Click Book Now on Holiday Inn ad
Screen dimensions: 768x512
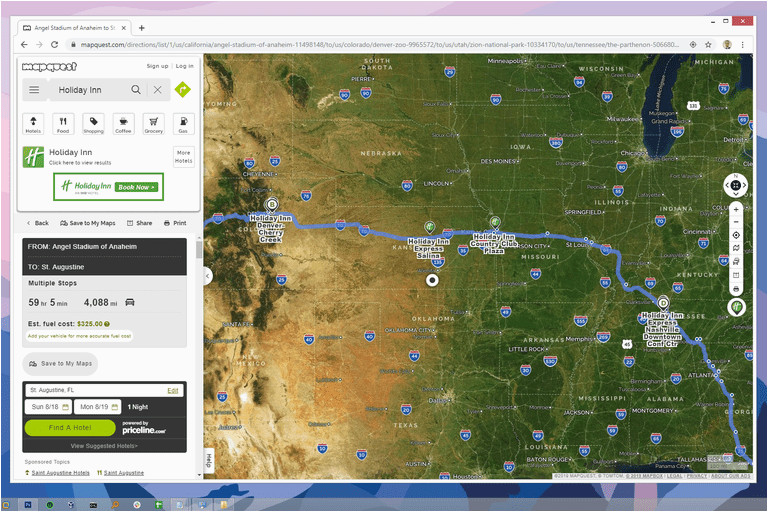pyautogui.click(x=137, y=187)
